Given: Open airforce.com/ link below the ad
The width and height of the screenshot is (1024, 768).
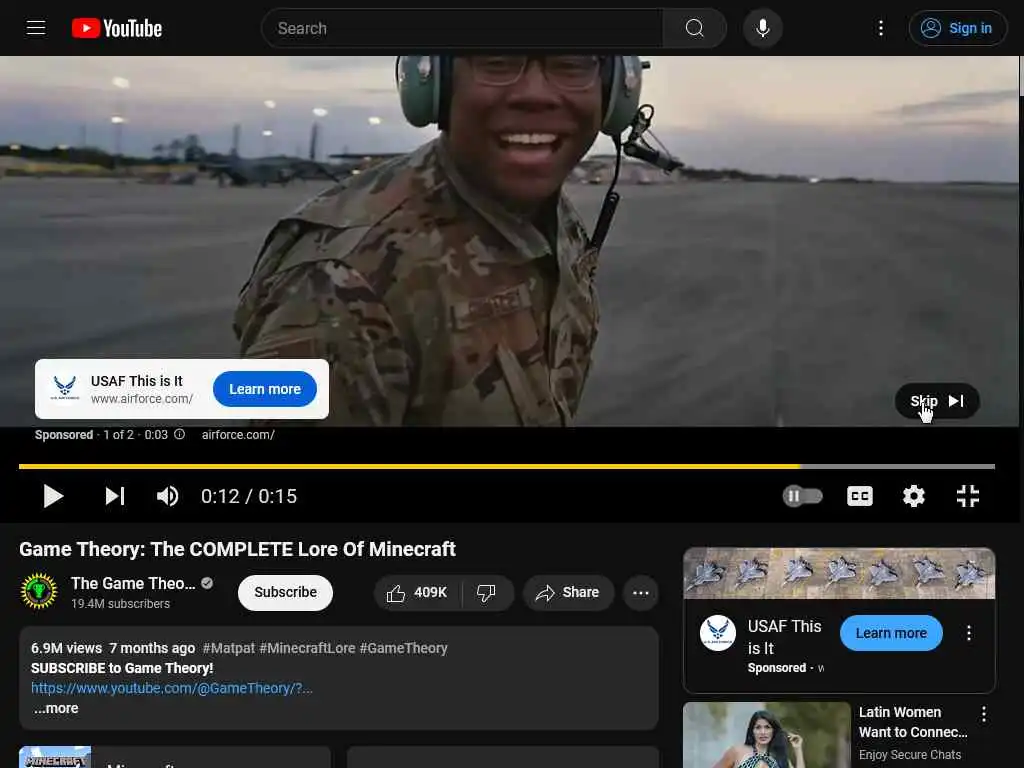Looking at the screenshot, I should pos(238,434).
